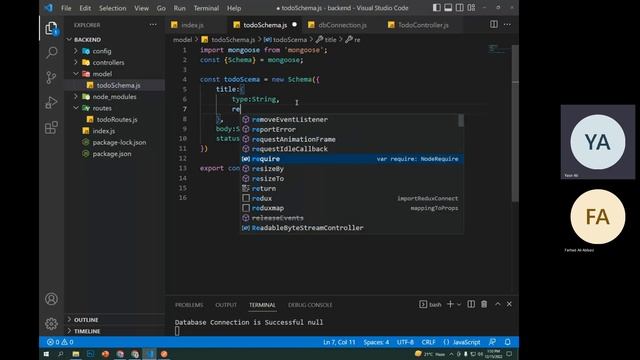Collapse the model folder
This screenshot has height=360, width=640.
click(x=102, y=74)
